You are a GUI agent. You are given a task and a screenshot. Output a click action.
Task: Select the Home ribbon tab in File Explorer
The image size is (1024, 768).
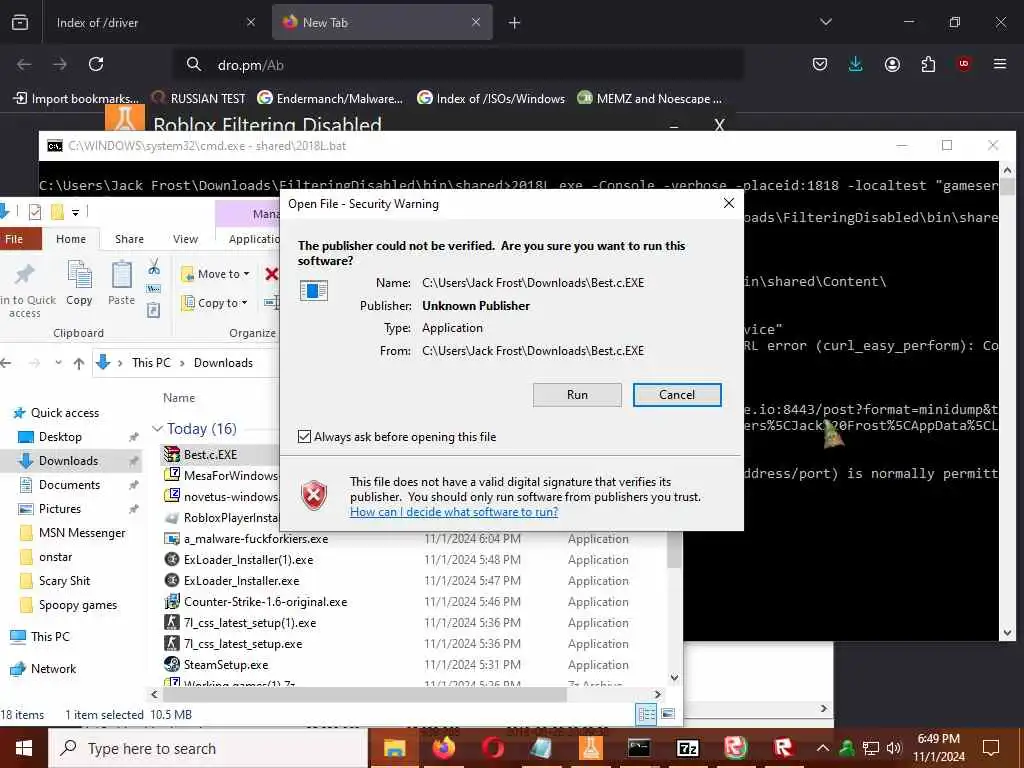pos(71,239)
